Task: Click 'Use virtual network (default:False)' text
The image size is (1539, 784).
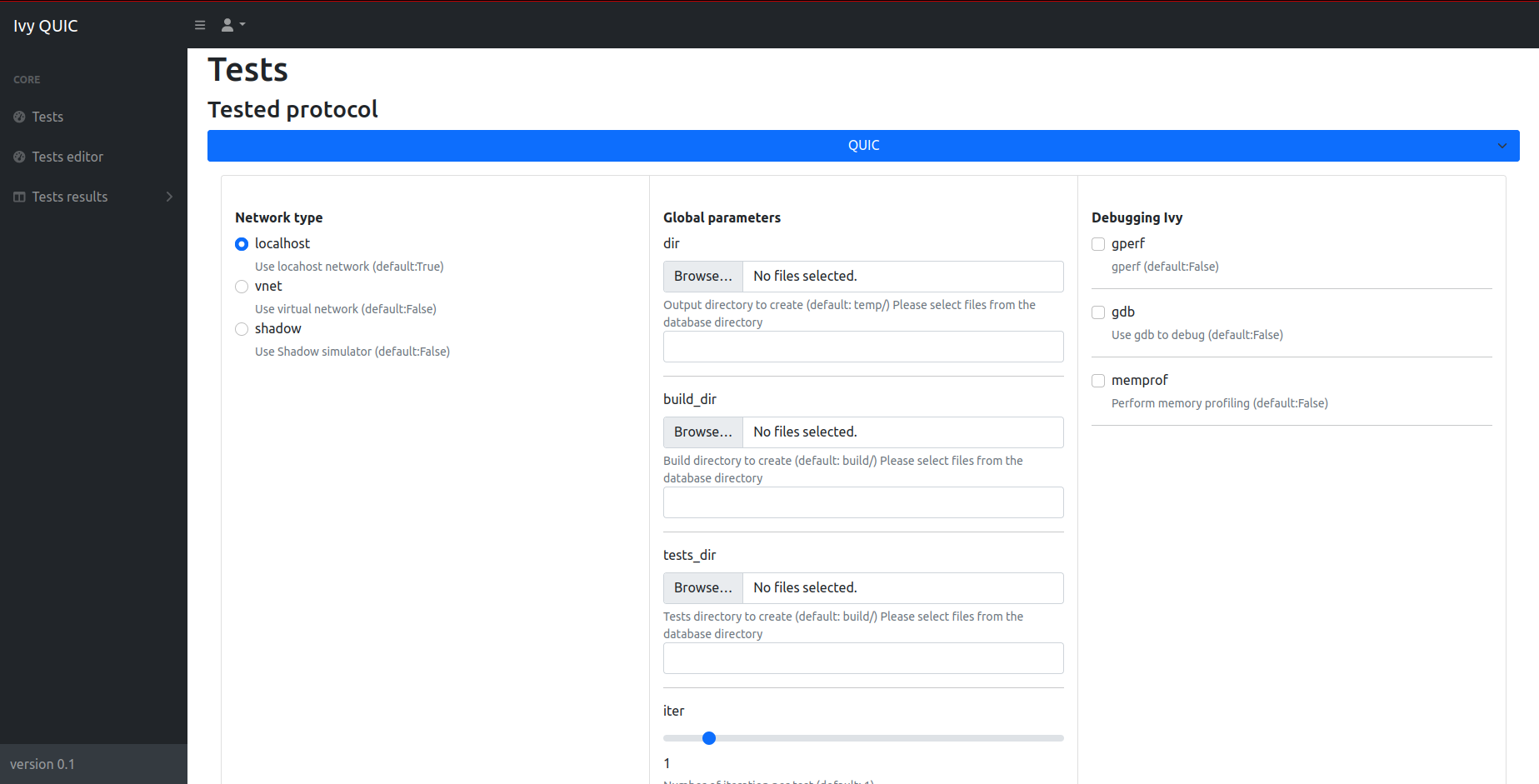Action: coord(346,309)
